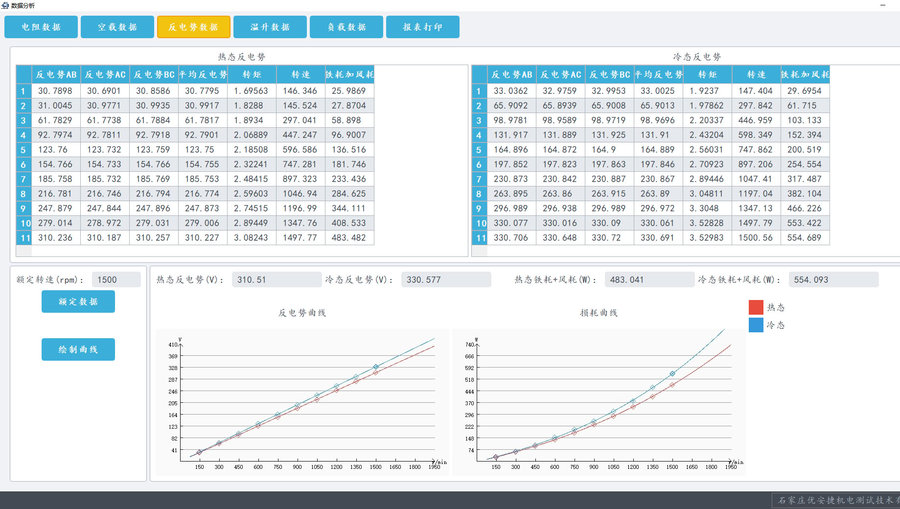Go to the 温升数据 tab
The height and width of the screenshot is (509, 900).
[x=270, y=27]
